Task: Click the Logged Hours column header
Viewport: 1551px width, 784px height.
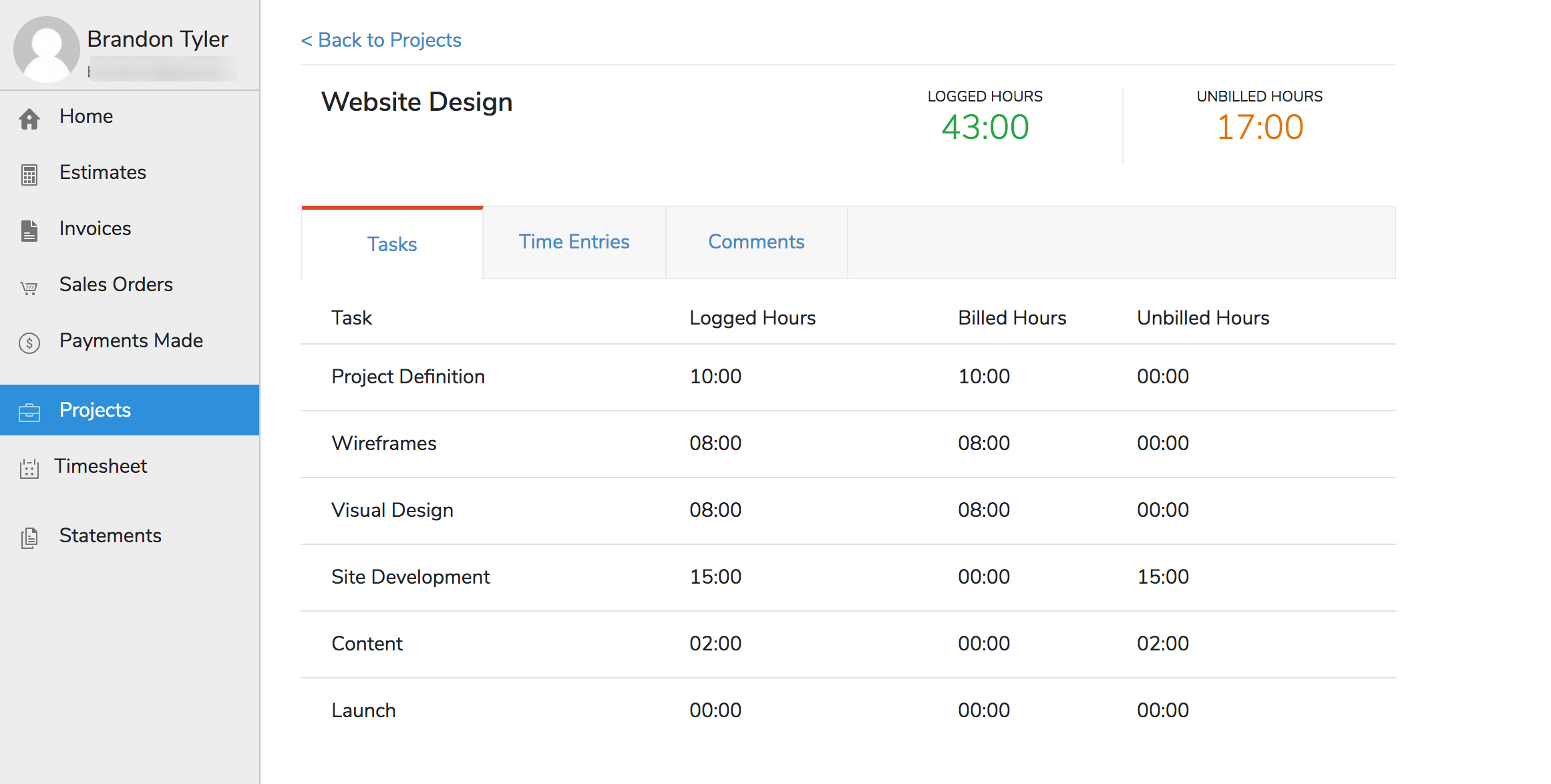Action: coord(752,318)
